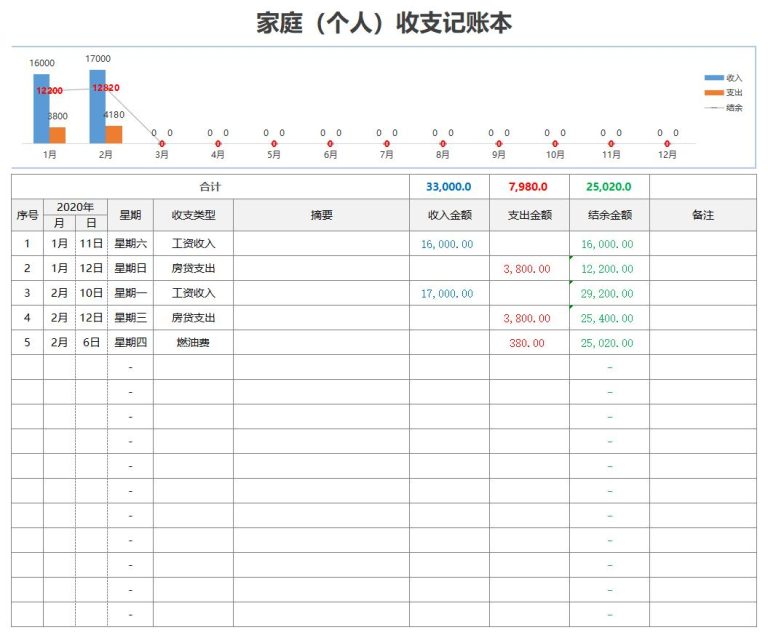
Task: Select the 星期 column header
Action: tap(130, 215)
